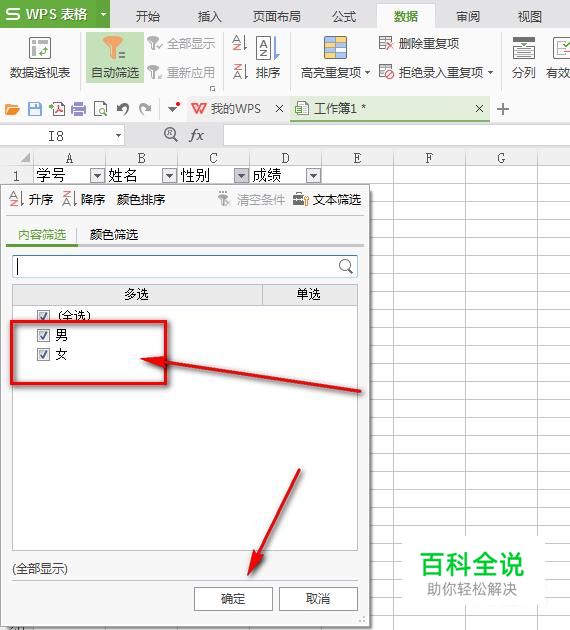The image size is (570, 630).
Task: Click 清空条件 clear conditions
Action: pos(252,199)
